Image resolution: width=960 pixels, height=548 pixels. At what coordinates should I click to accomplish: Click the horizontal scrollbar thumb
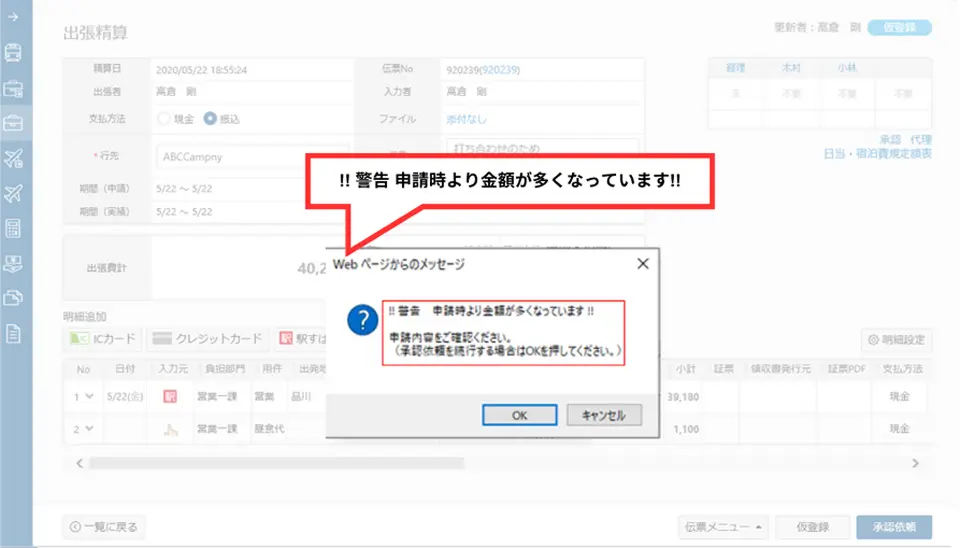(277, 464)
